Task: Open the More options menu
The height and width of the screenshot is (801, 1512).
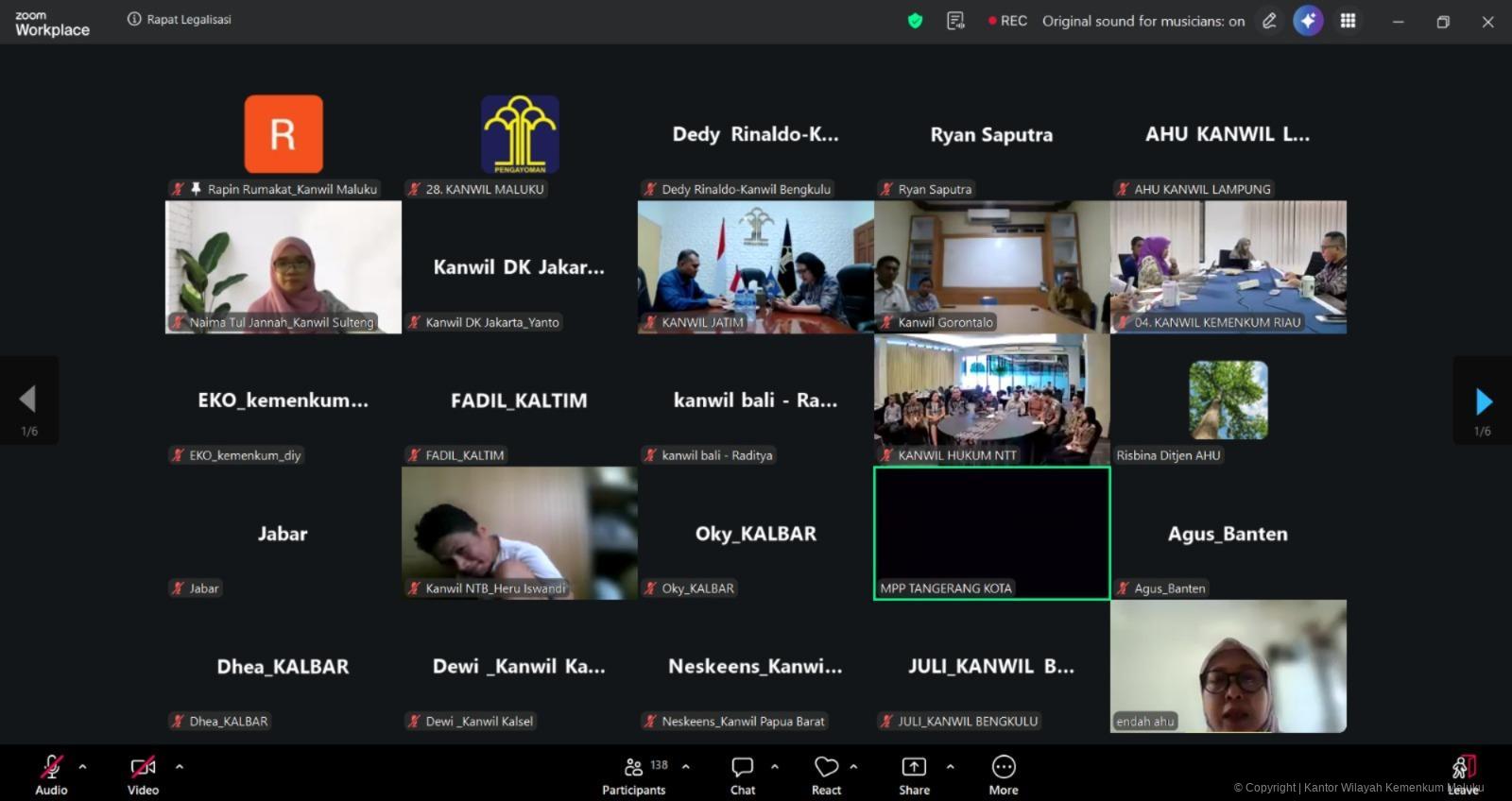Action: point(1004,775)
